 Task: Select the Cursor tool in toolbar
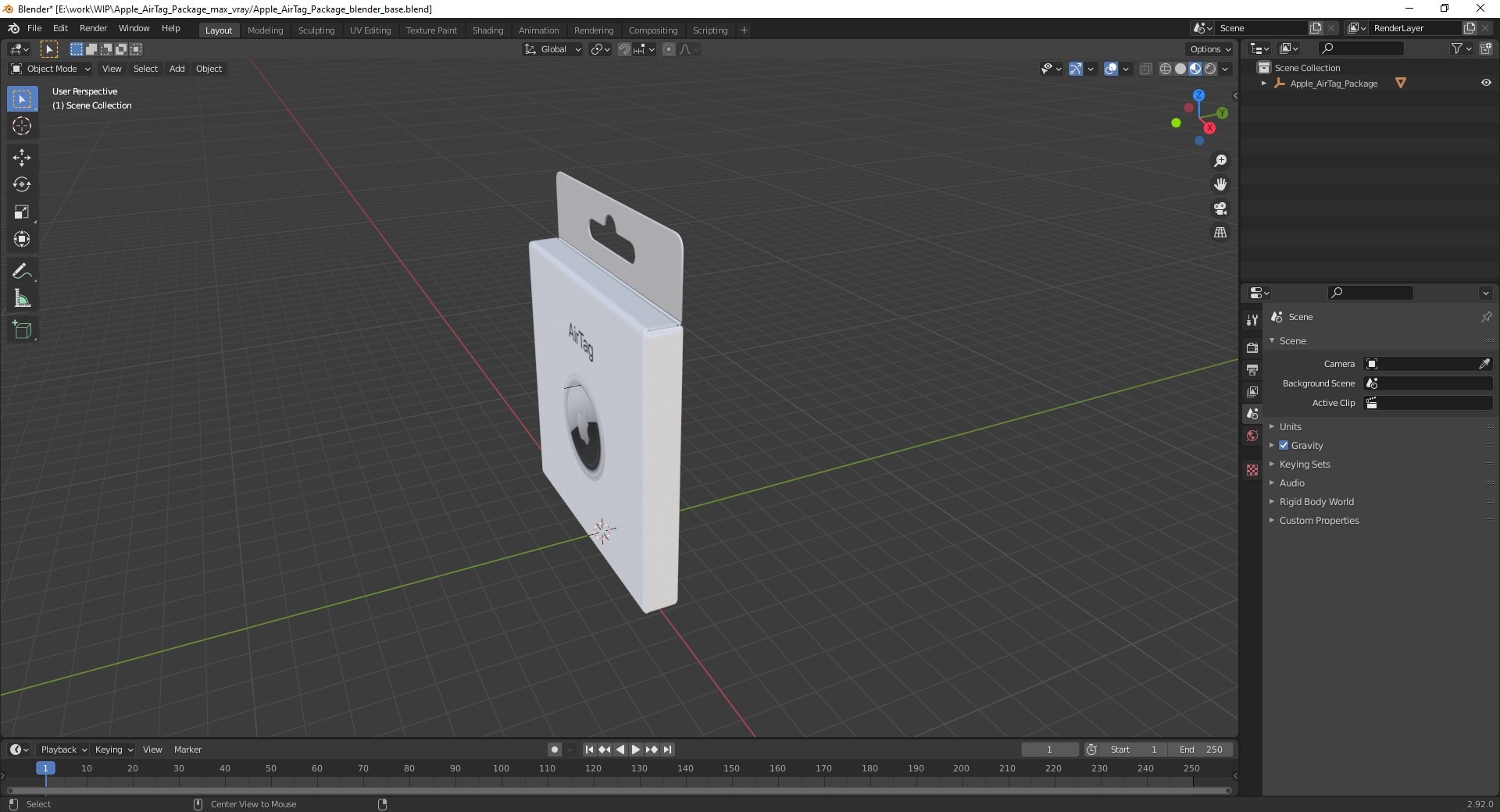pos(22,126)
